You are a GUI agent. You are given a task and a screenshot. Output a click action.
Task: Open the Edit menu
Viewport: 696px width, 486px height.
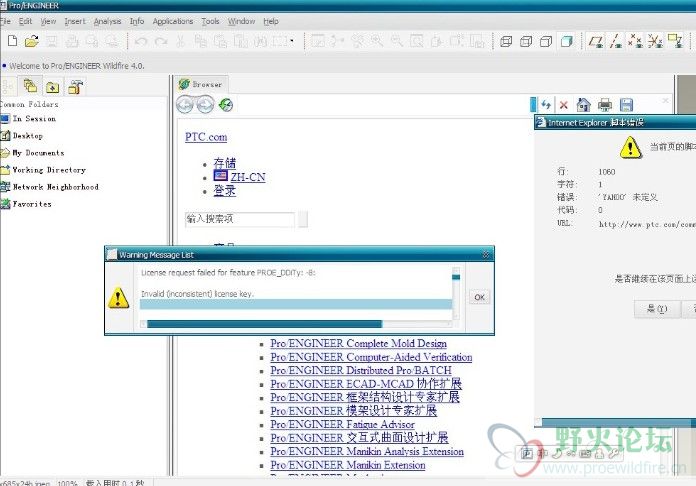[x=25, y=21]
